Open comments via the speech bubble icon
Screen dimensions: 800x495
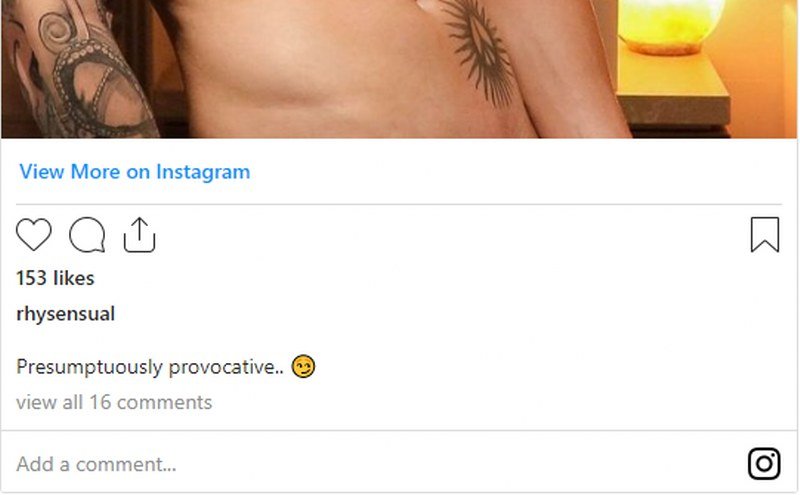[87, 235]
